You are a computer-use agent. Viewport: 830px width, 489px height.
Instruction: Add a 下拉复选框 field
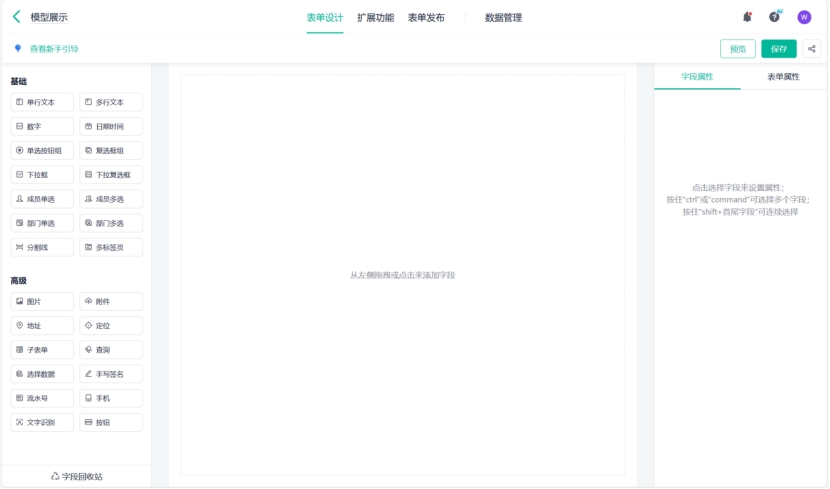[x=111, y=175]
